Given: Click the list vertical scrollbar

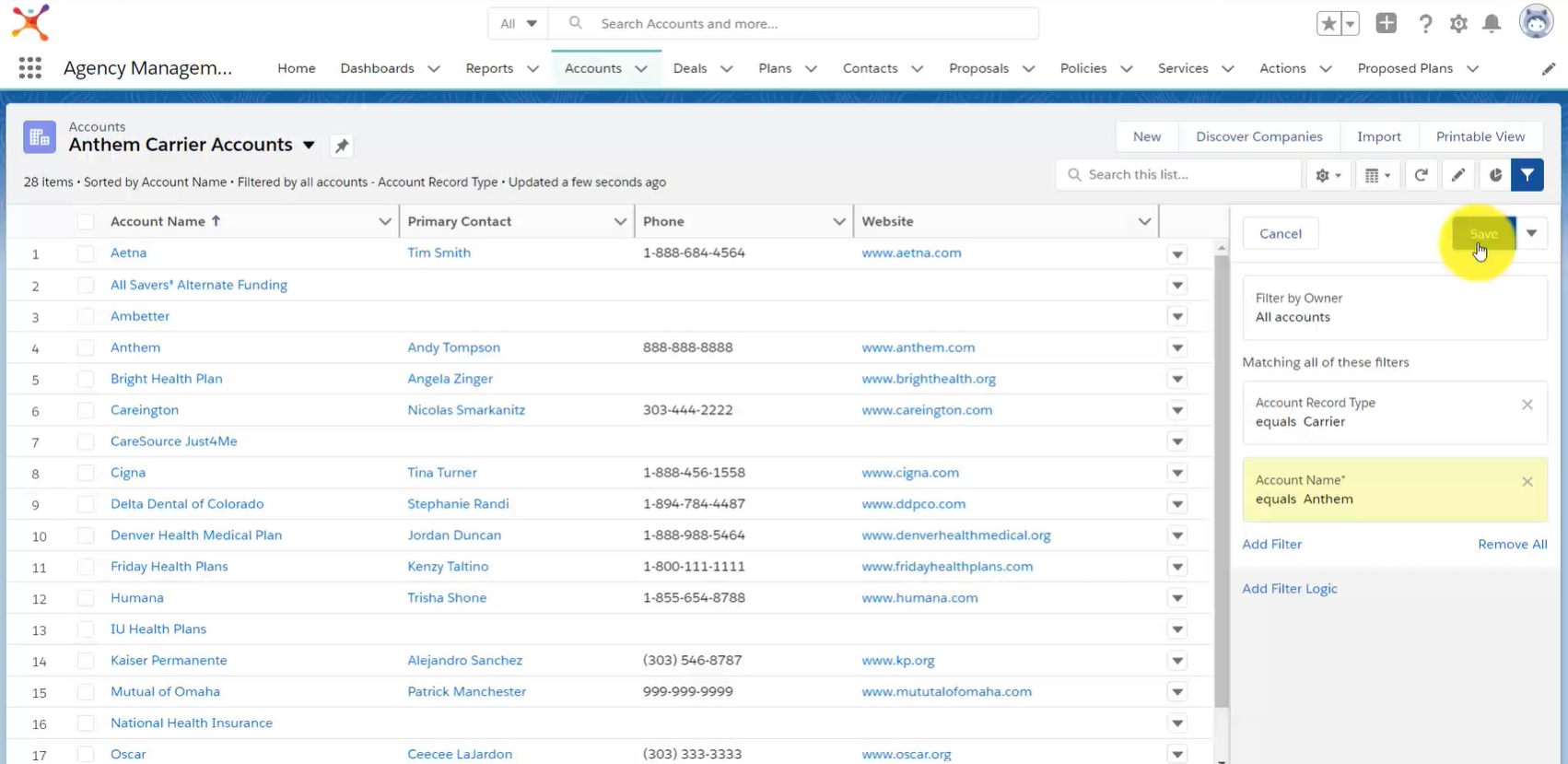Looking at the screenshot, I should coord(1222,481).
